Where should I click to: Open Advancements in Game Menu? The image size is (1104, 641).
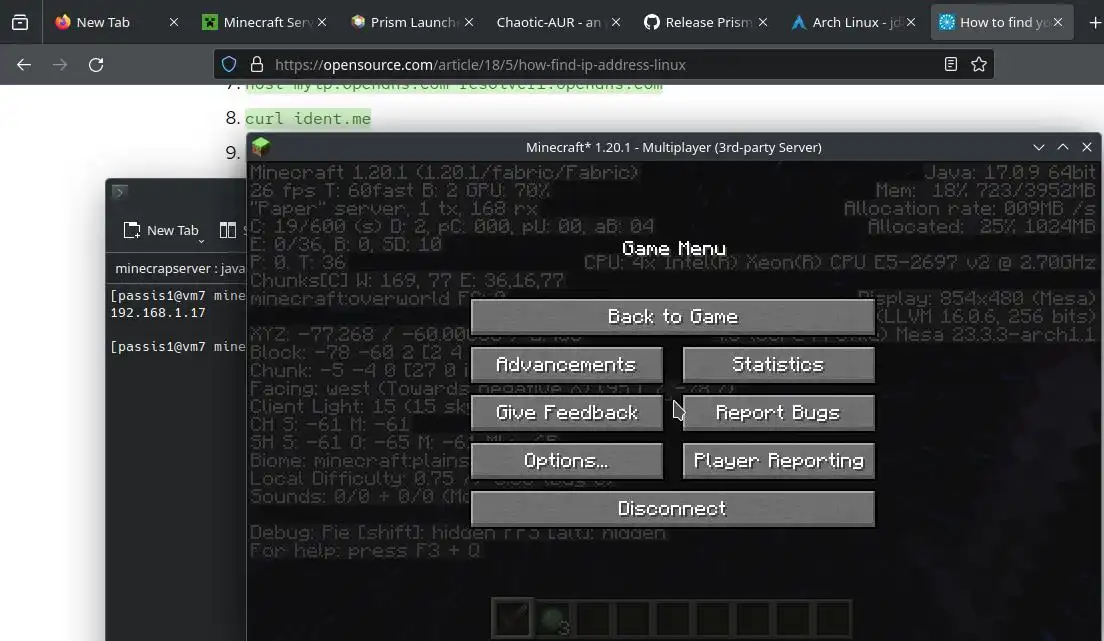point(567,365)
